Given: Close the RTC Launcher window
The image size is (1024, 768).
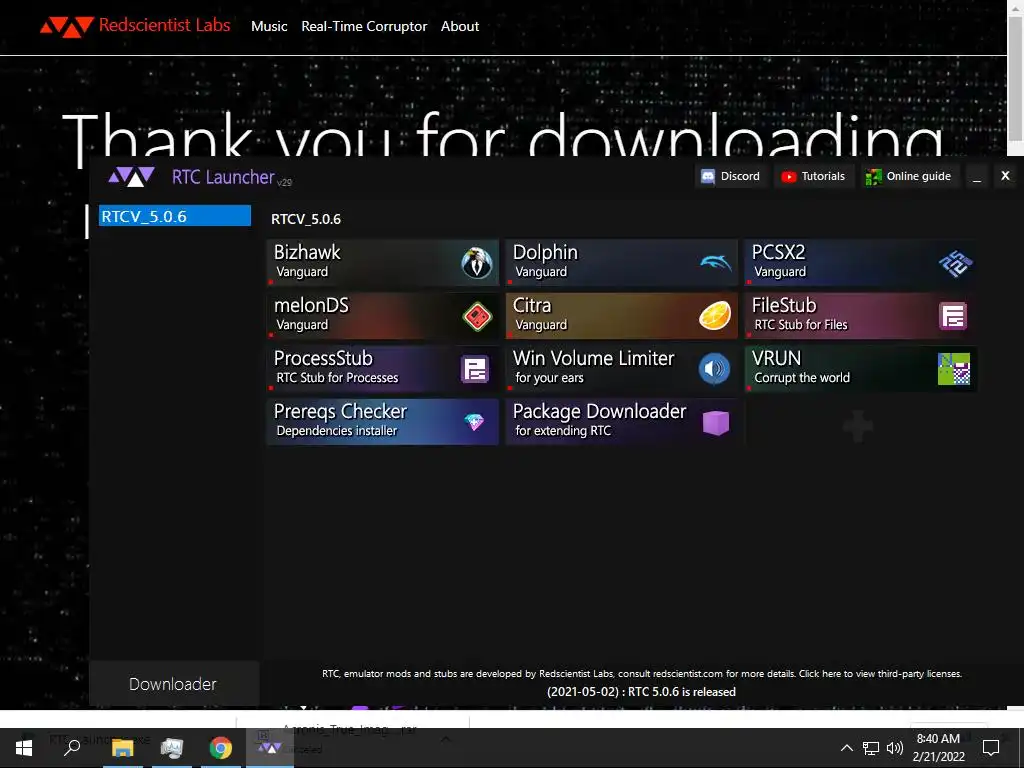Looking at the screenshot, I should click(x=1005, y=176).
